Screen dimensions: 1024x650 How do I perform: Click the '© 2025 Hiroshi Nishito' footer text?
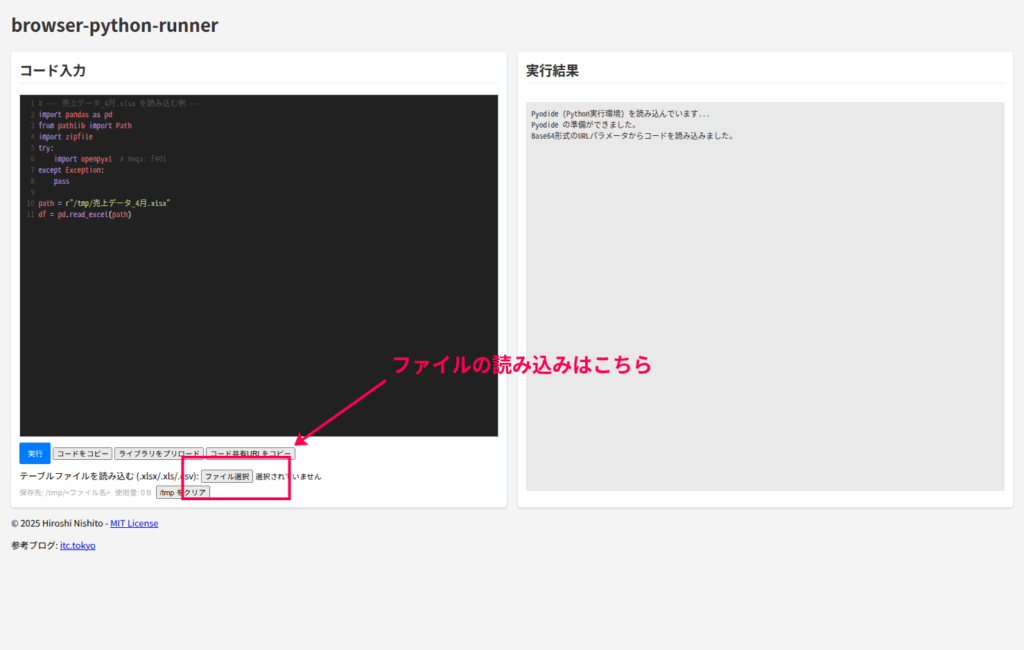pos(57,523)
